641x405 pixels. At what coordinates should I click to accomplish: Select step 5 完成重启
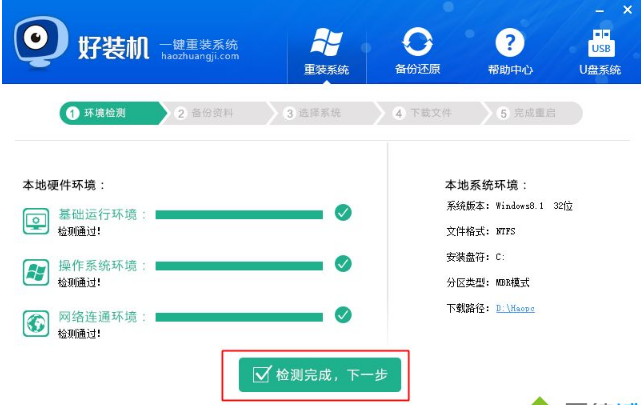[x=533, y=113]
